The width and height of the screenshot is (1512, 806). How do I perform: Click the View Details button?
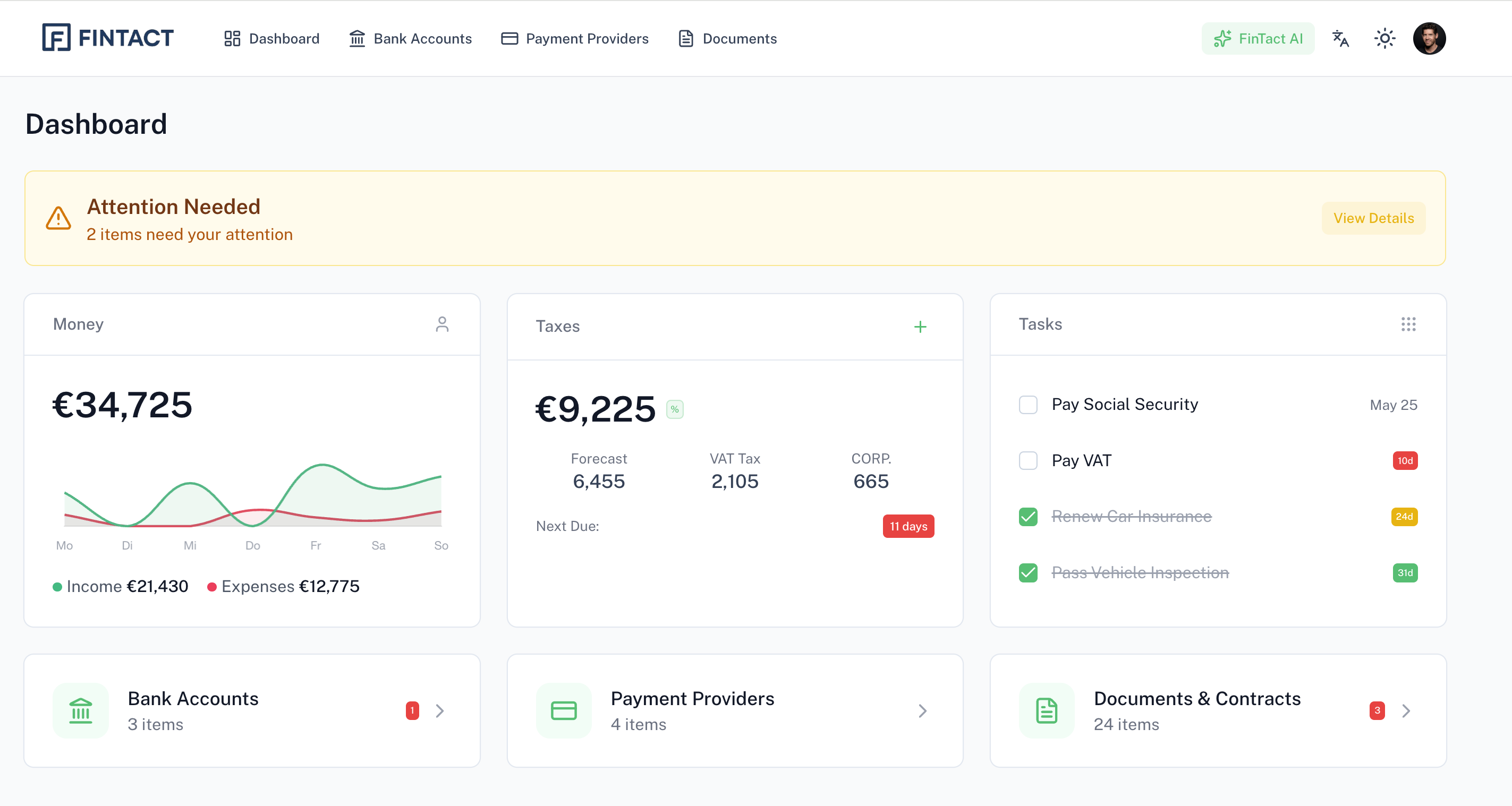(1373, 218)
